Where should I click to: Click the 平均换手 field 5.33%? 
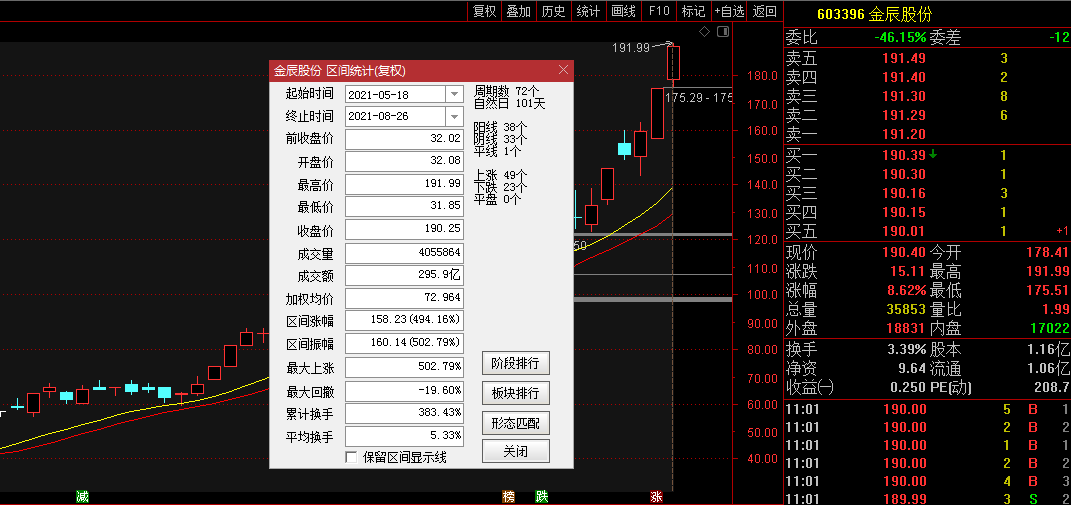pyautogui.click(x=404, y=436)
